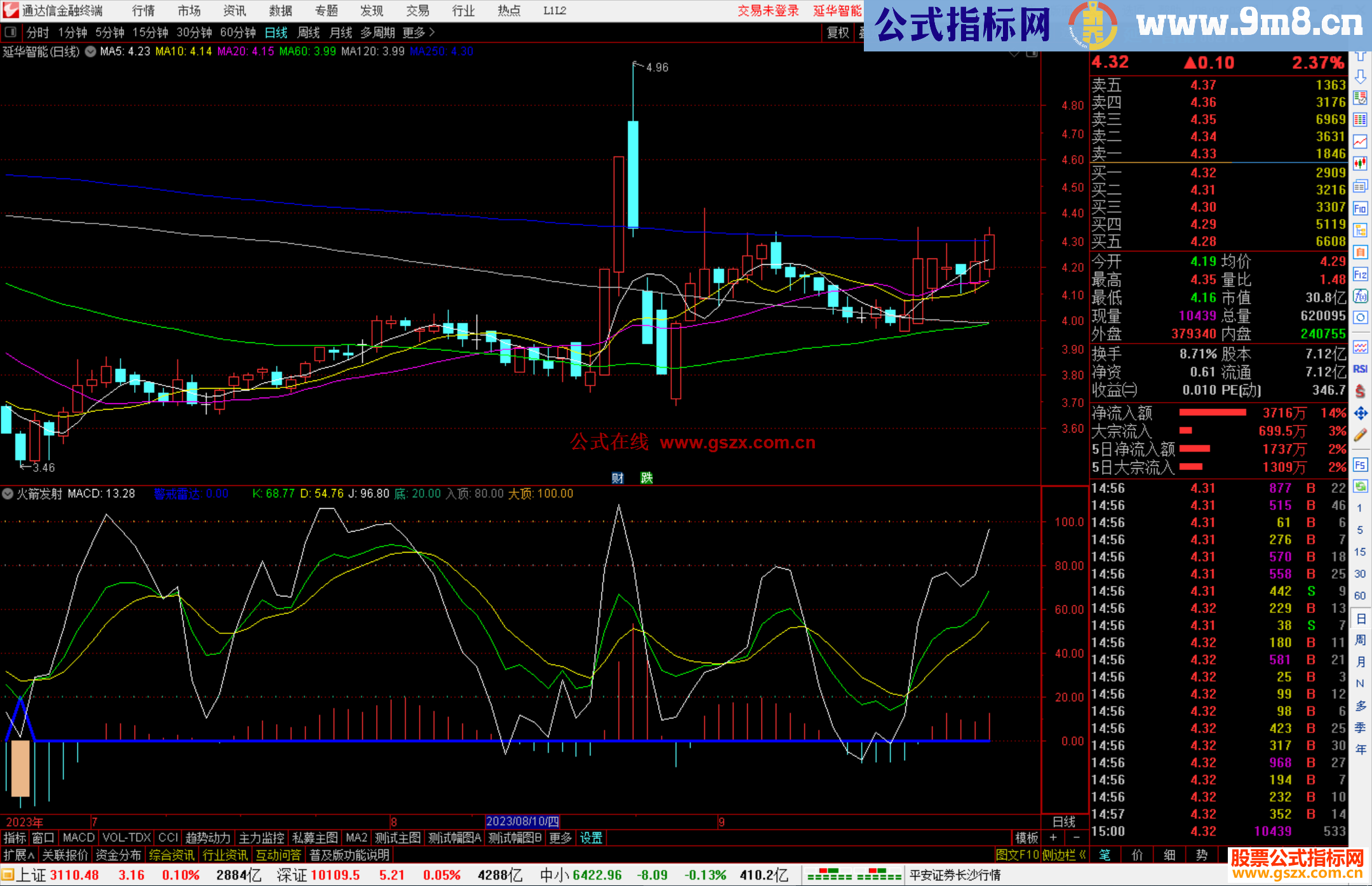Expand the 更多 periods dropdown

tap(419, 32)
